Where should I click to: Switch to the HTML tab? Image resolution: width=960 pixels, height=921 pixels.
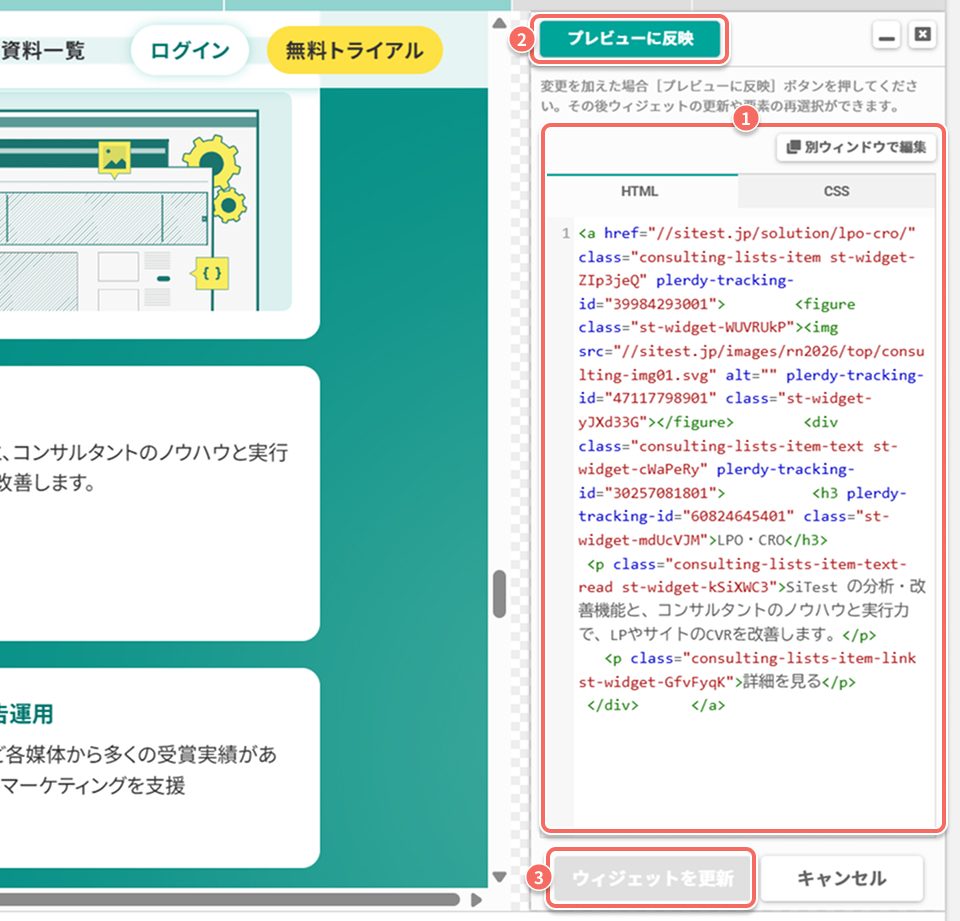coord(640,191)
